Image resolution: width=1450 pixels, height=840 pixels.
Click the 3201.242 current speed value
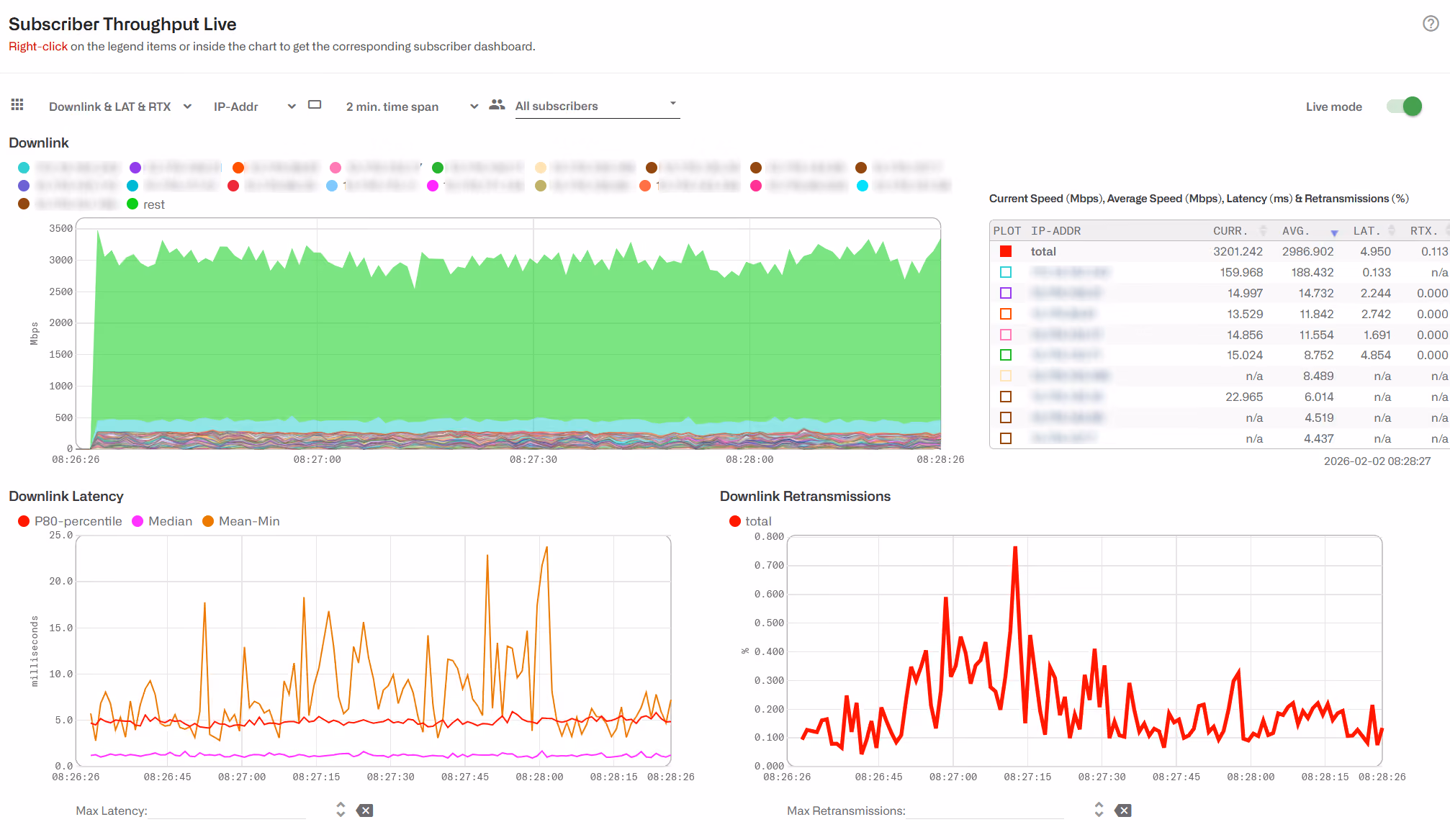click(1238, 251)
